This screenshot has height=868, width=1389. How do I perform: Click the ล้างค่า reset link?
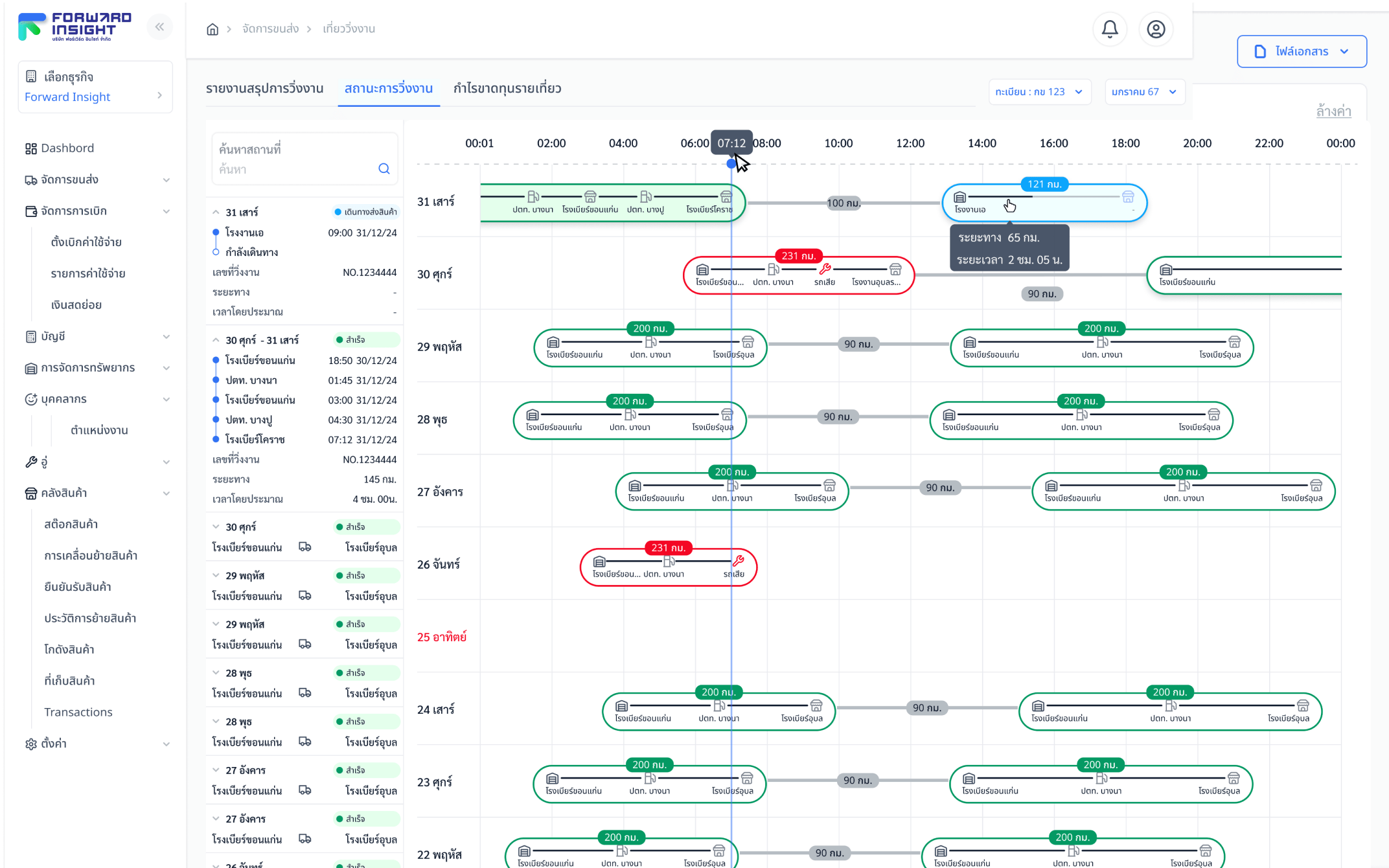(1333, 111)
